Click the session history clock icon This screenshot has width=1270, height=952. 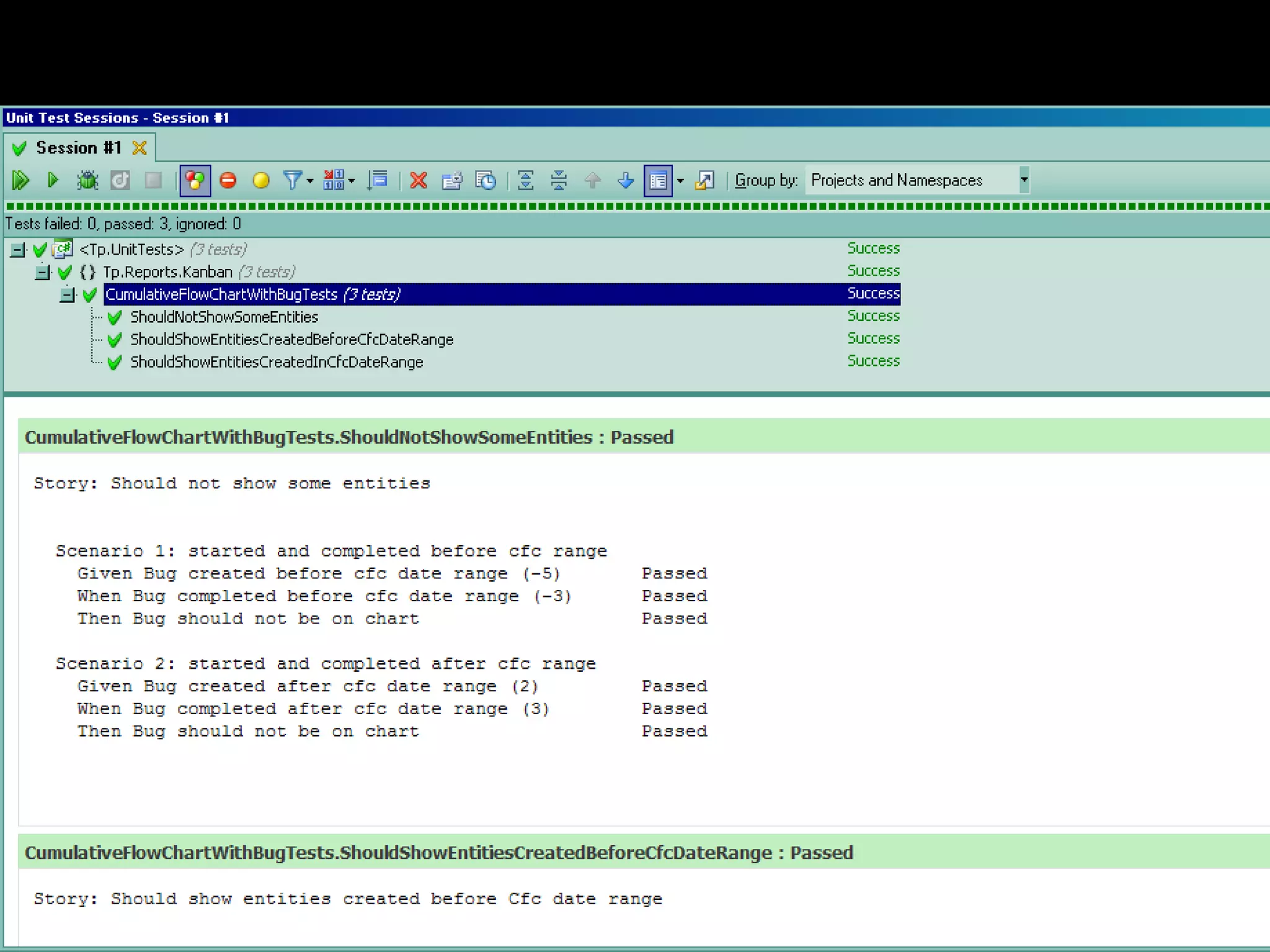(x=486, y=180)
